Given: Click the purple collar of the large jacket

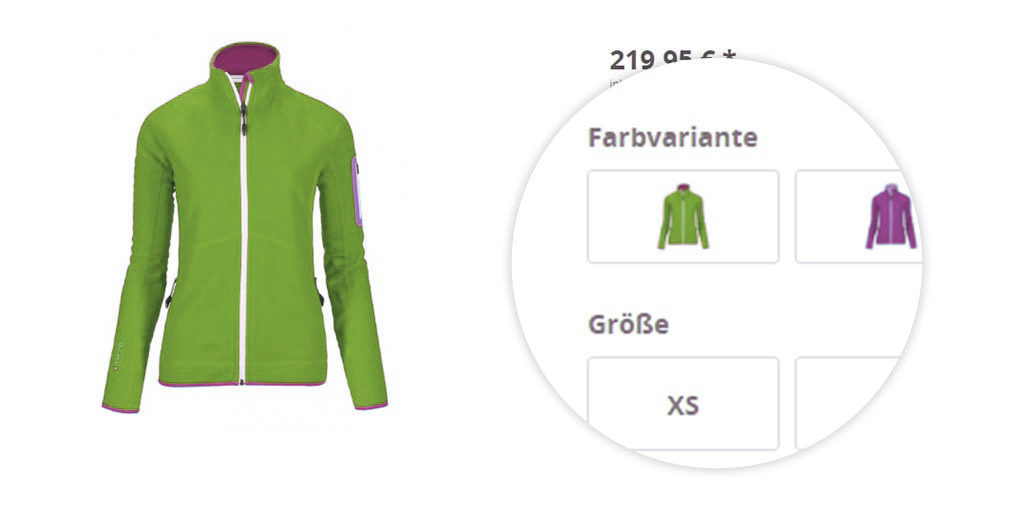Looking at the screenshot, I should (246, 59).
